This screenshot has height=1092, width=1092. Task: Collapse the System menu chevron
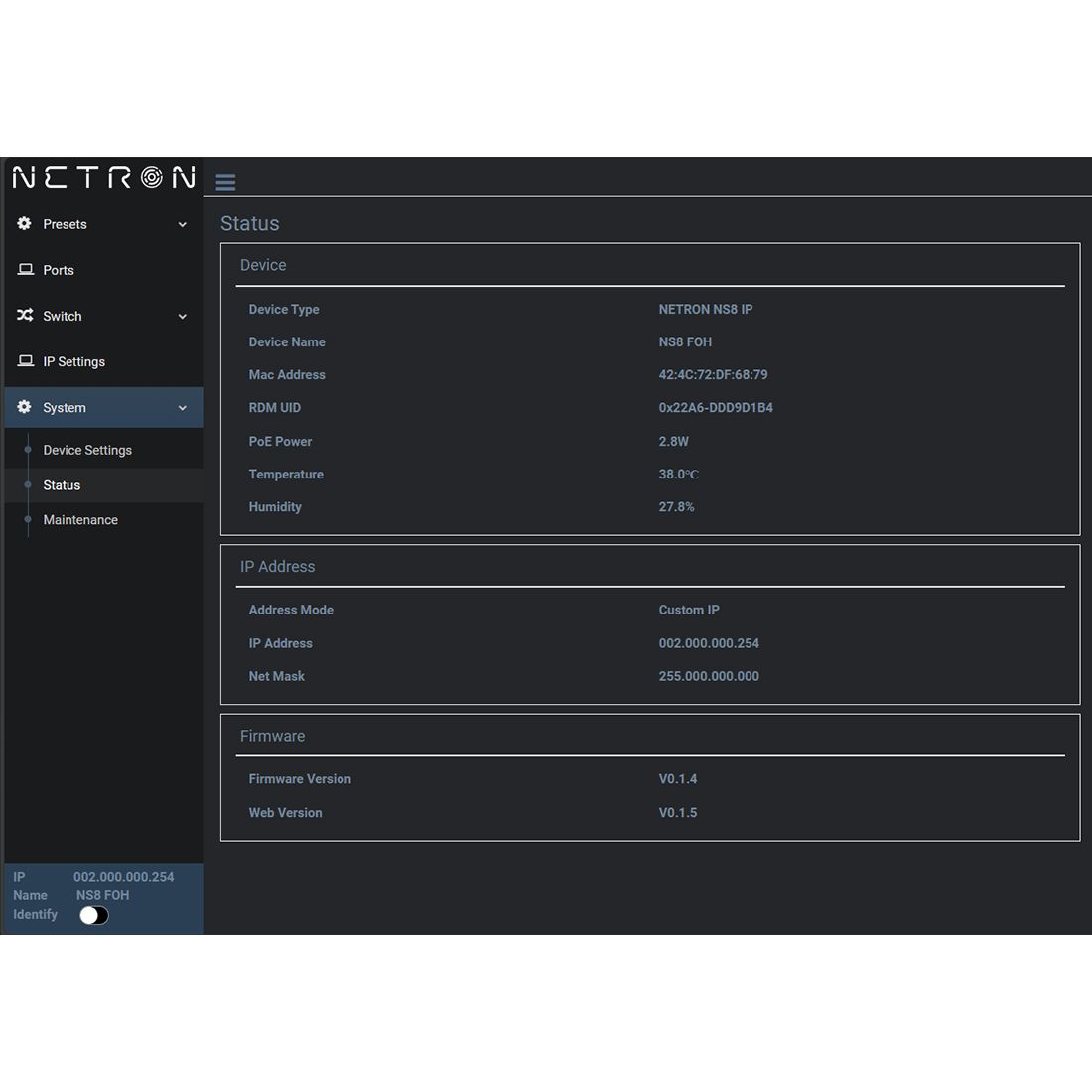pyautogui.click(x=182, y=408)
